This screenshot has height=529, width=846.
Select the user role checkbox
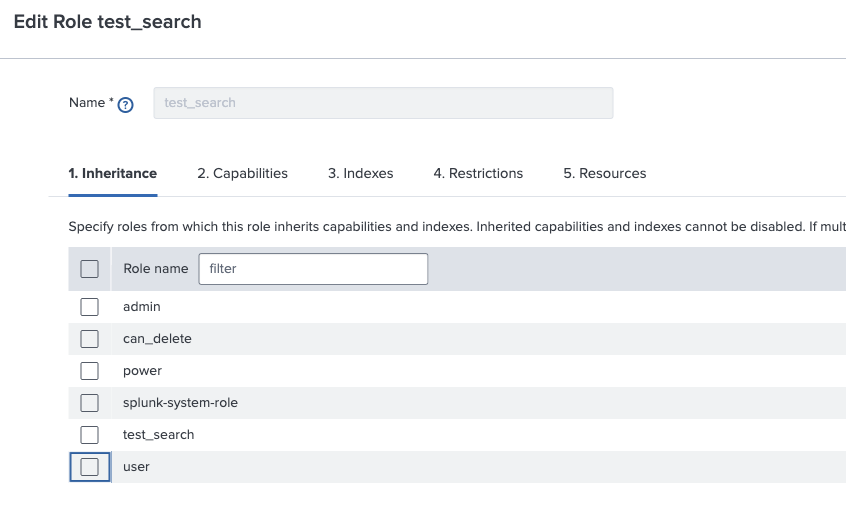click(90, 467)
